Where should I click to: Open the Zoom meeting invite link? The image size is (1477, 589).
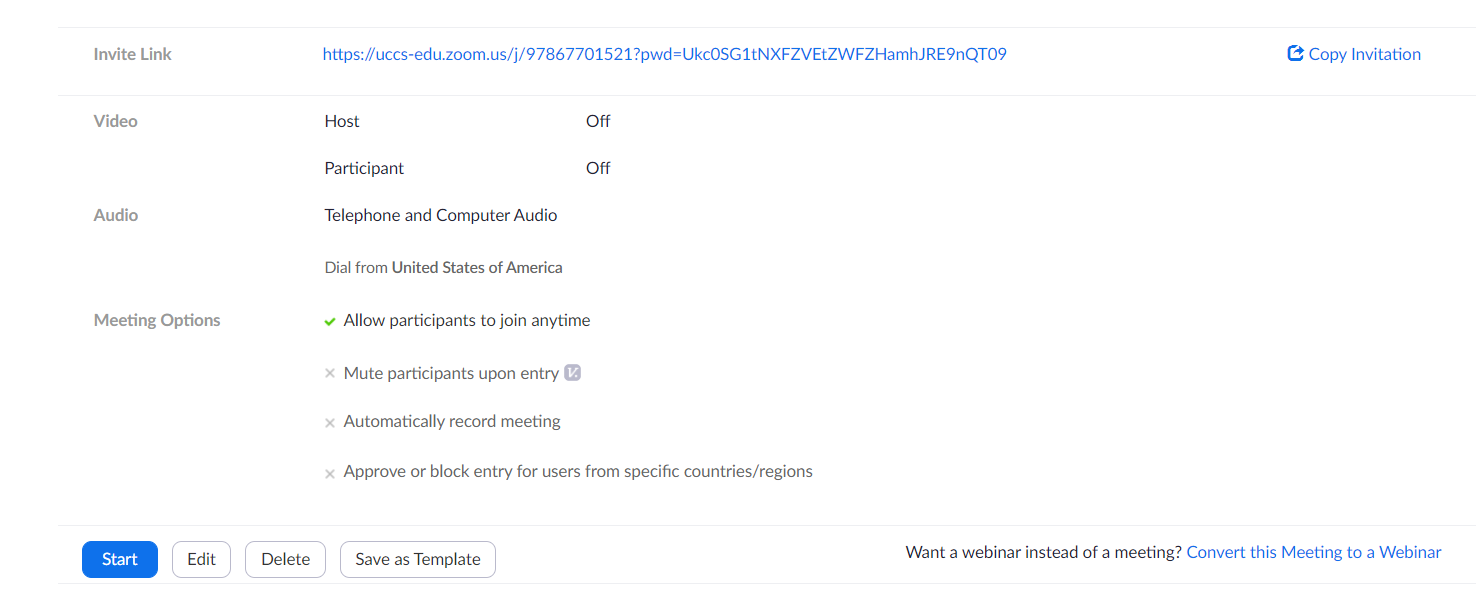tap(664, 54)
